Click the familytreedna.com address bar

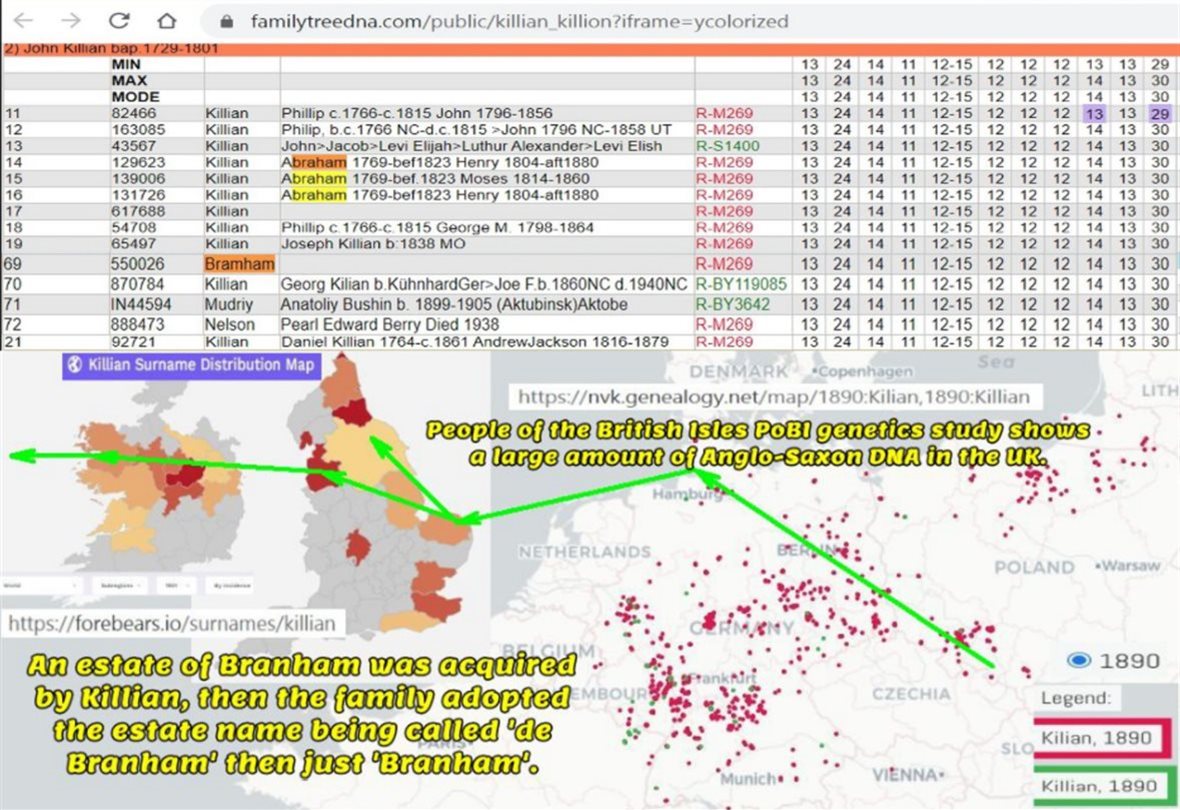(520, 21)
